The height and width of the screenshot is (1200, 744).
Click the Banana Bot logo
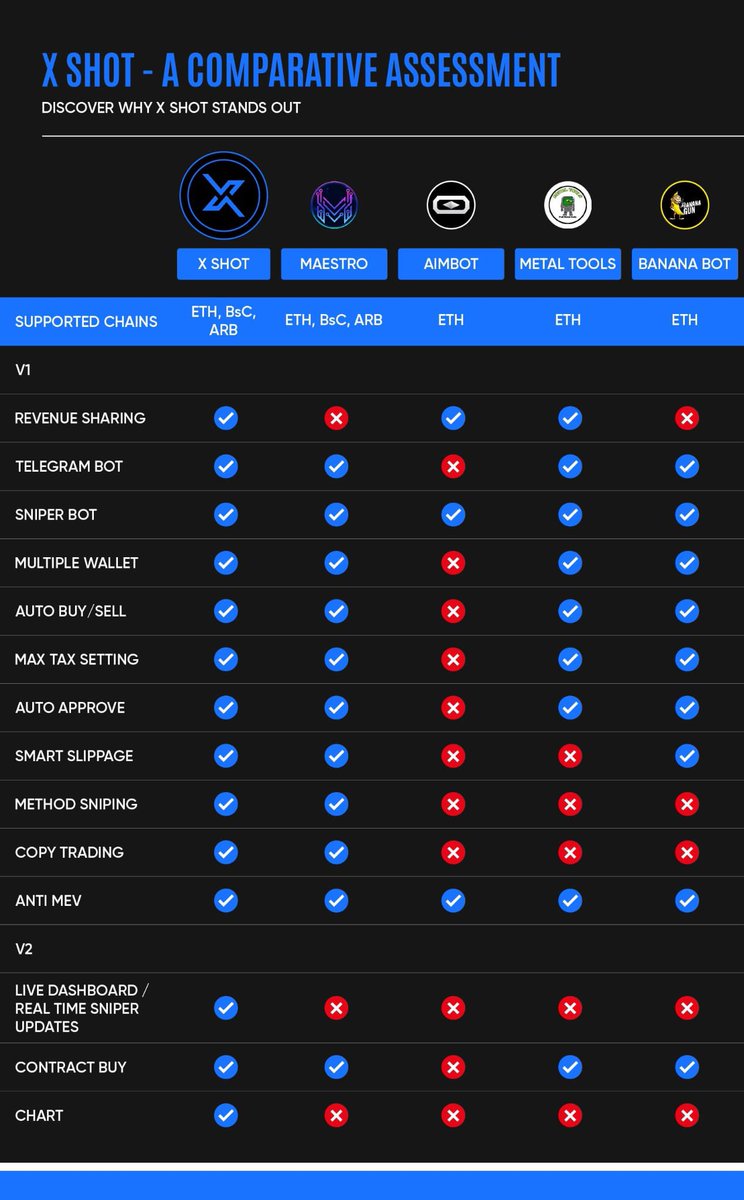click(685, 205)
